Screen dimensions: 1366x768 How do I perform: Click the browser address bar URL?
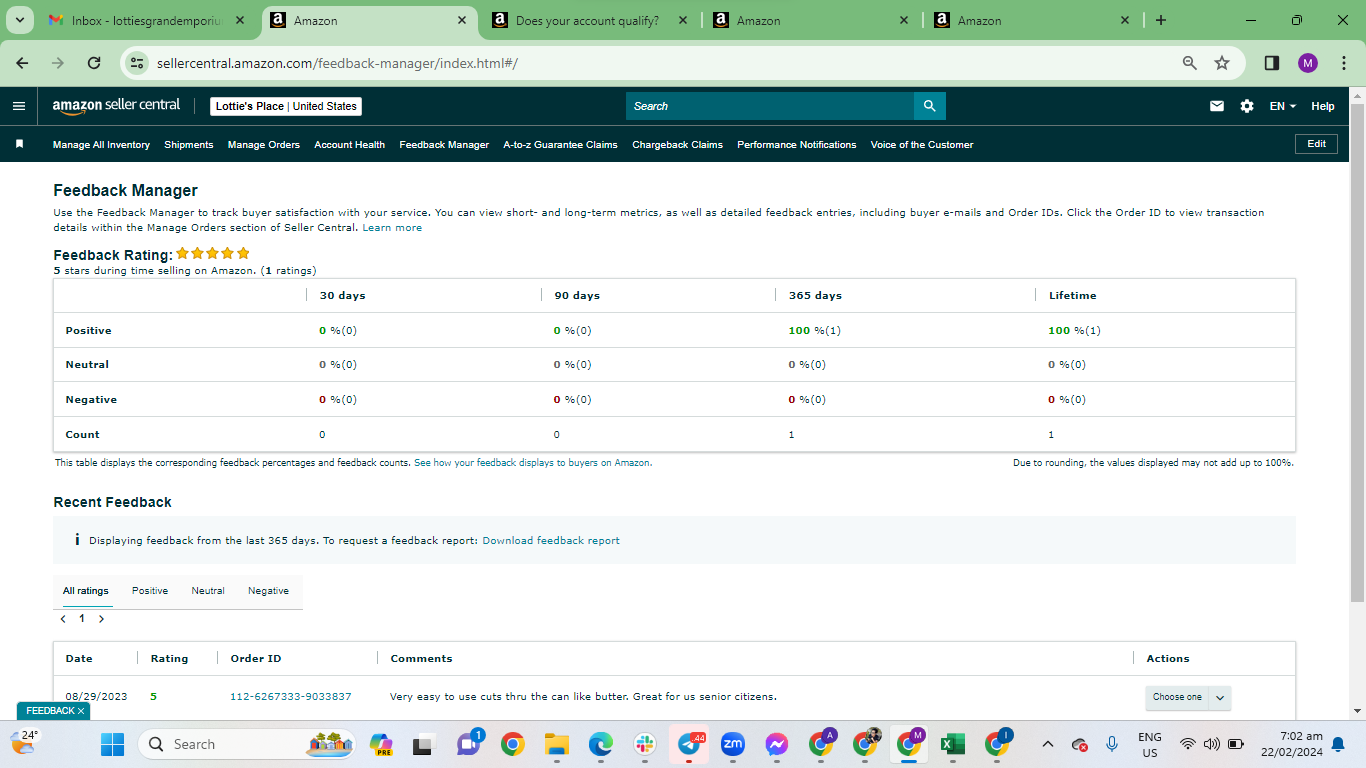(x=337, y=63)
